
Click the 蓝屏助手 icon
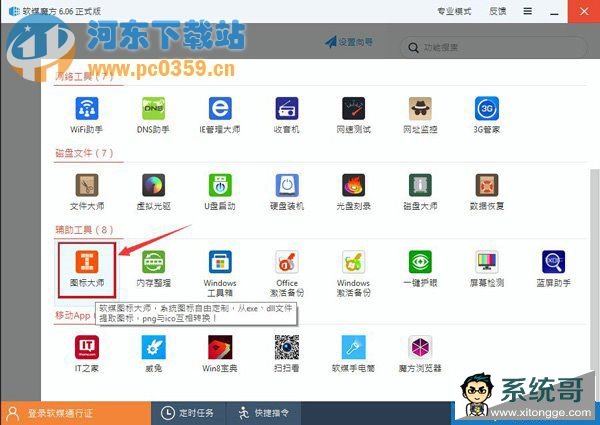point(553,262)
